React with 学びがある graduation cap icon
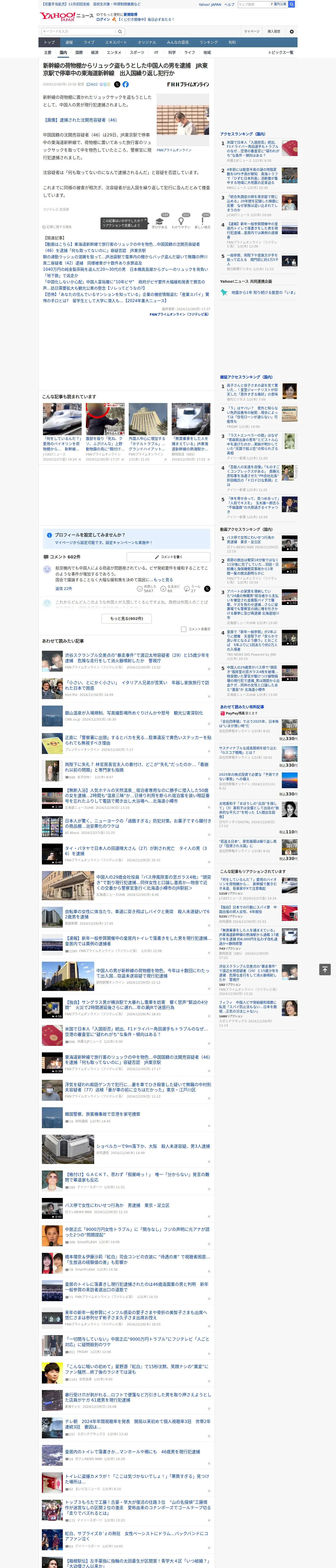 tap(160, 222)
